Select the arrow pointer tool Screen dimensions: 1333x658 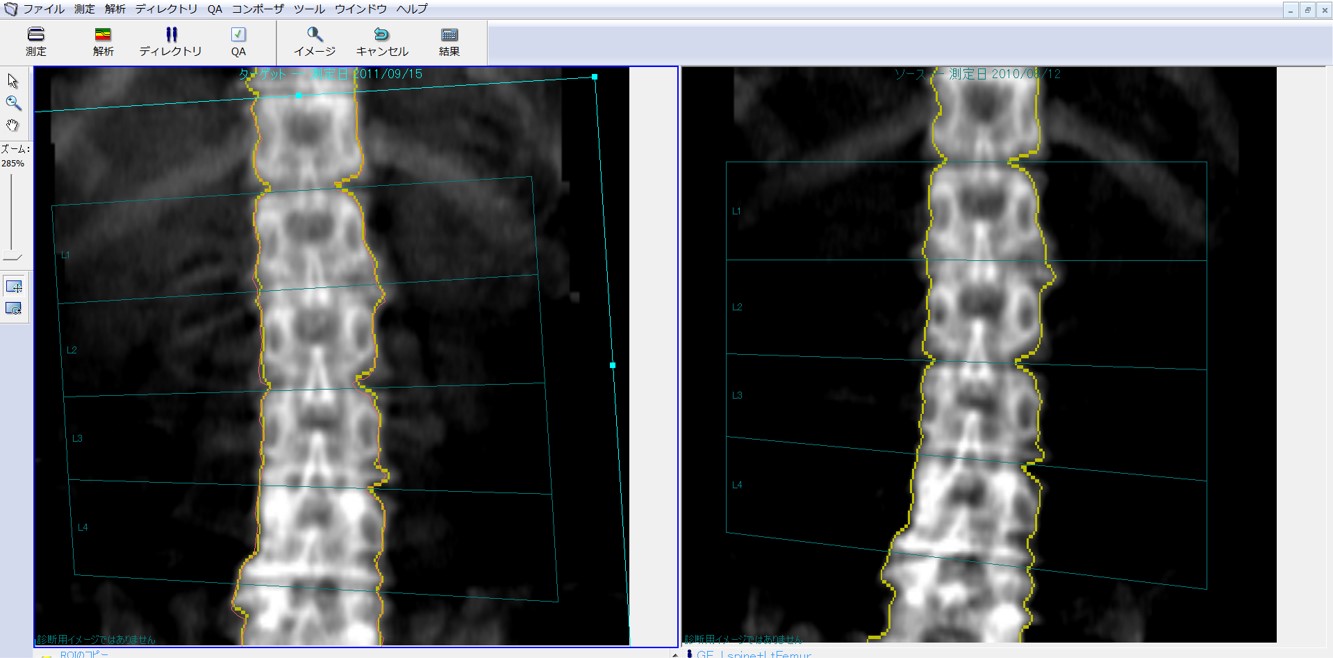tap(13, 81)
